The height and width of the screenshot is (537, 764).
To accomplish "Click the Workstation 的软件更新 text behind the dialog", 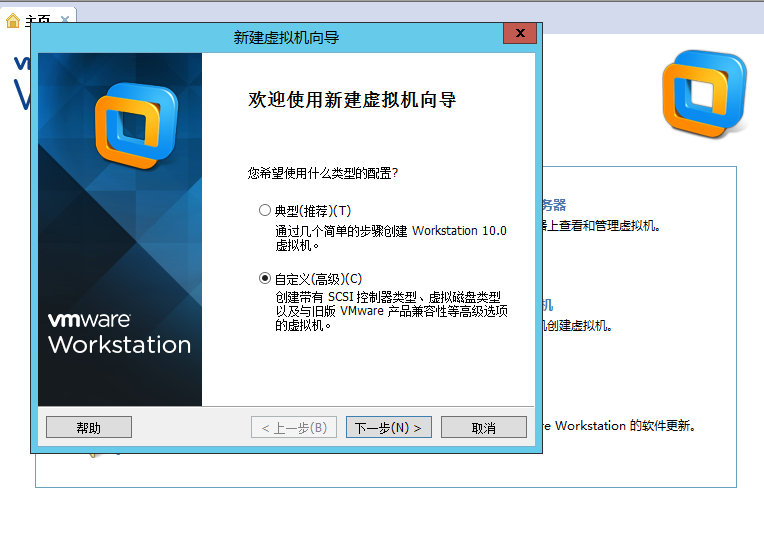I will (625, 425).
